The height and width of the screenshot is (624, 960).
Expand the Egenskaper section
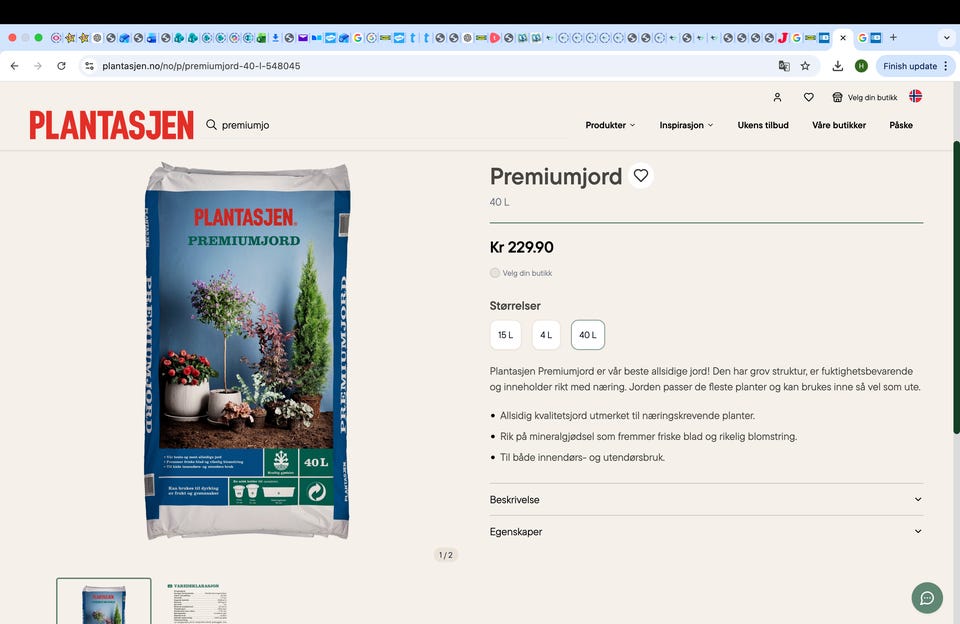click(706, 532)
